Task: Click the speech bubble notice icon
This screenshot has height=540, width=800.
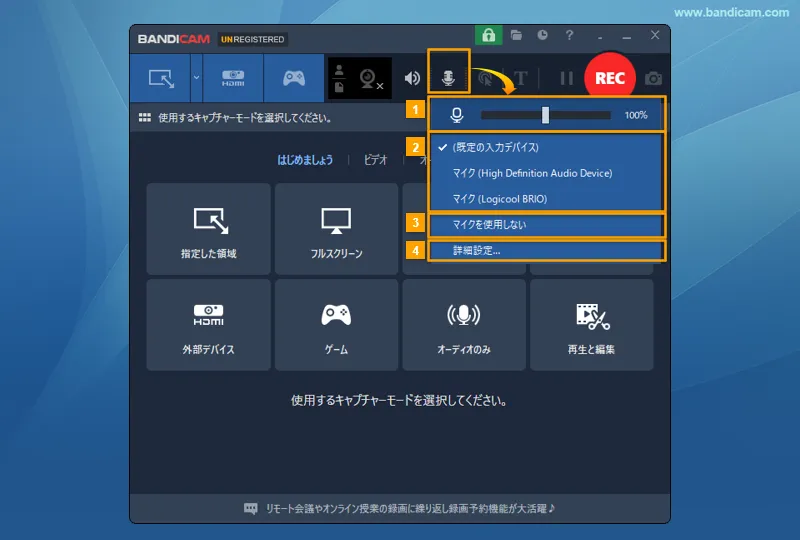Action: pyautogui.click(x=251, y=508)
